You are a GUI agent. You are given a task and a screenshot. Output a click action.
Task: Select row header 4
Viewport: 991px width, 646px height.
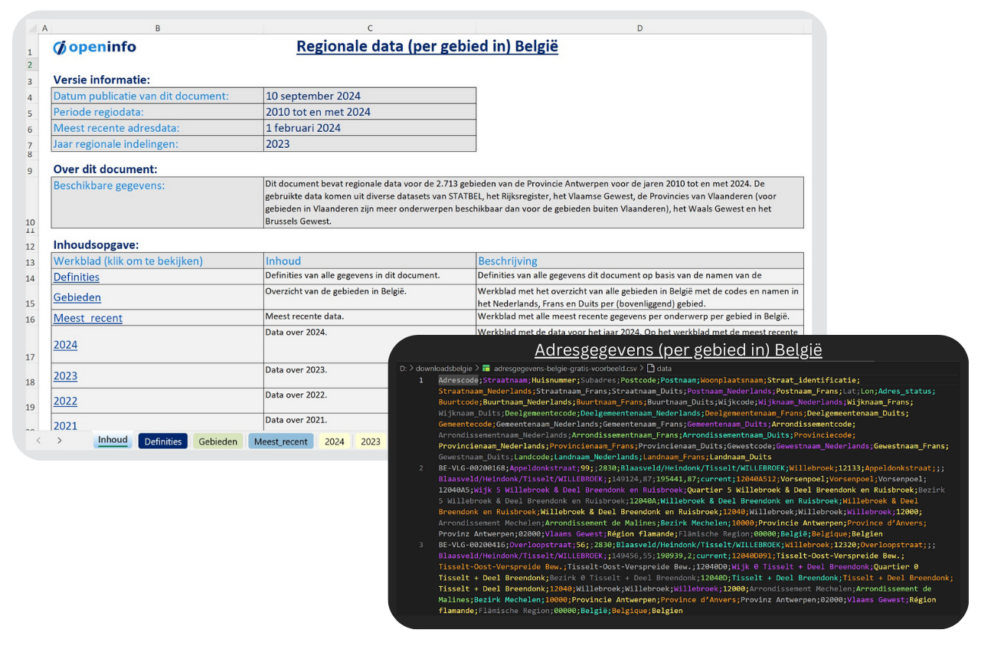click(x=30, y=97)
